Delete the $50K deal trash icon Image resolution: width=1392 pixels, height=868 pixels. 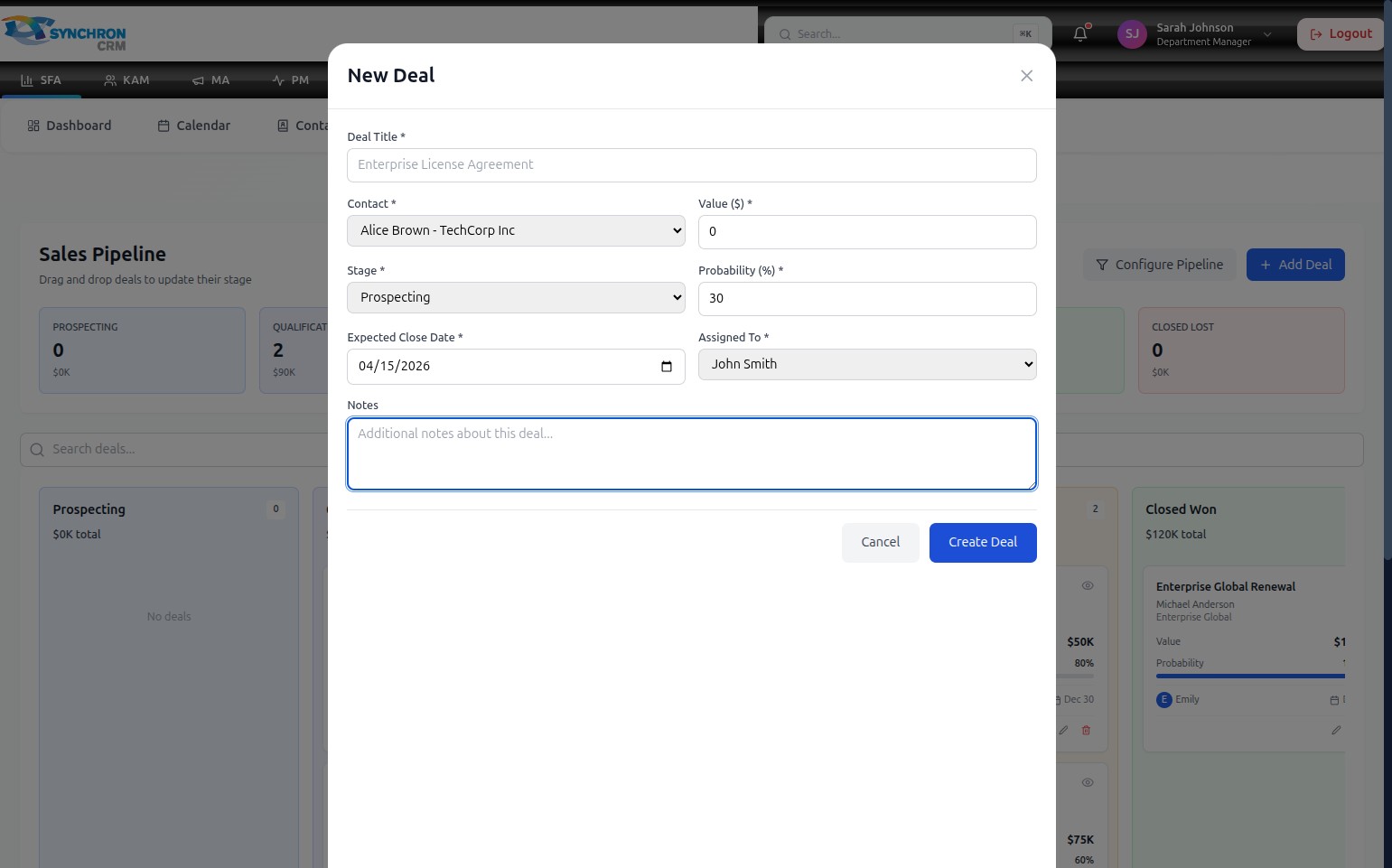coord(1086,730)
